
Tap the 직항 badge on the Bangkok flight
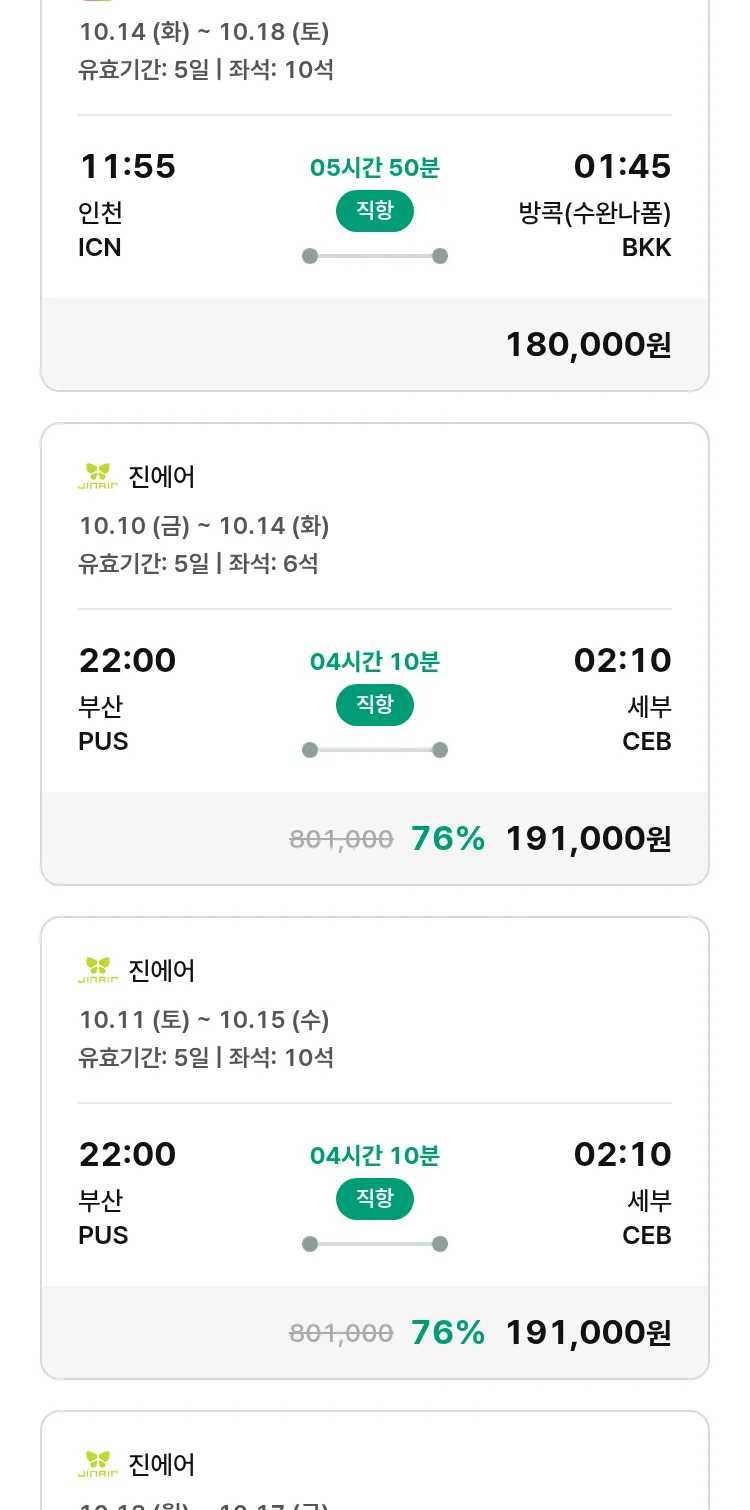(374, 211)
